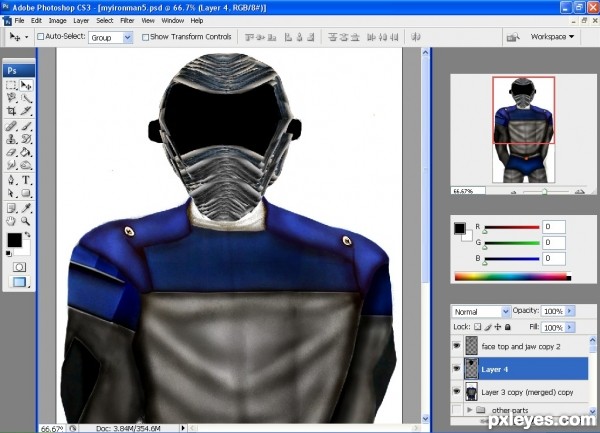Select the Paint Bucket tool

pos(26,152)
